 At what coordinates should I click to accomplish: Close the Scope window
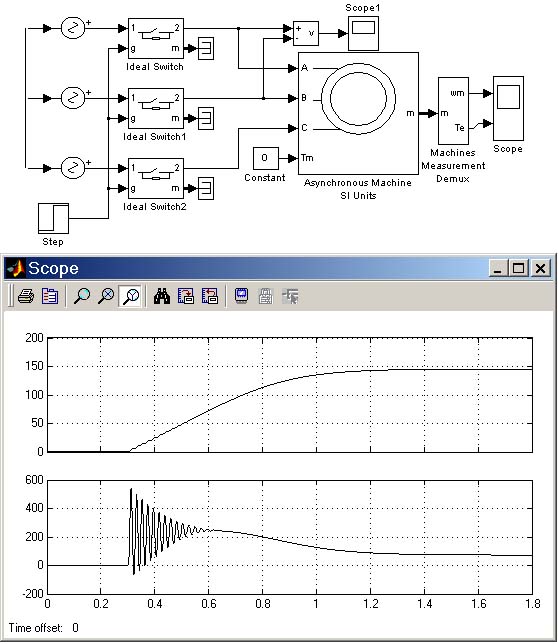coord(540,269)
